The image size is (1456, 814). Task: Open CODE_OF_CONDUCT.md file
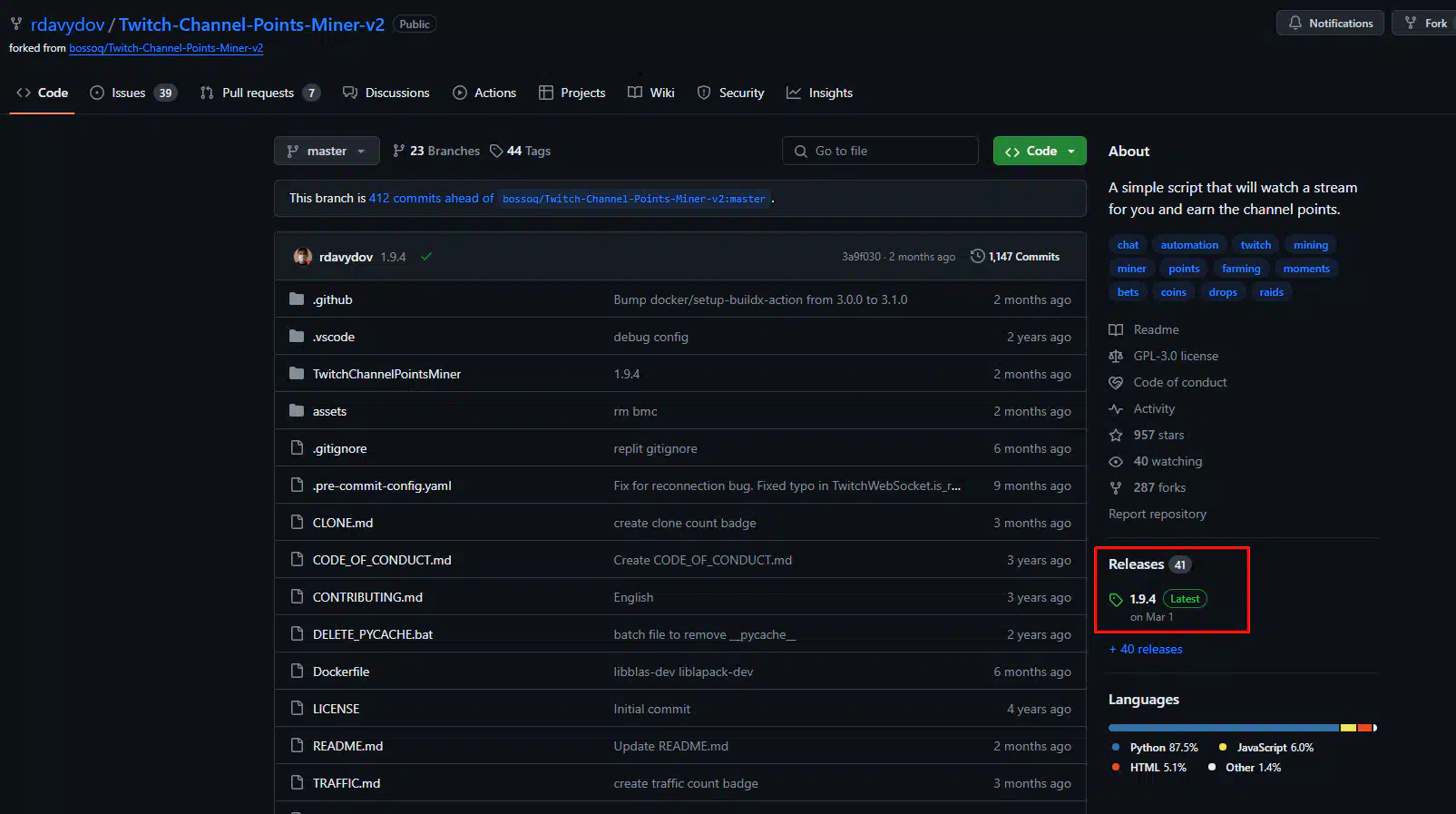tap(382, 560)
